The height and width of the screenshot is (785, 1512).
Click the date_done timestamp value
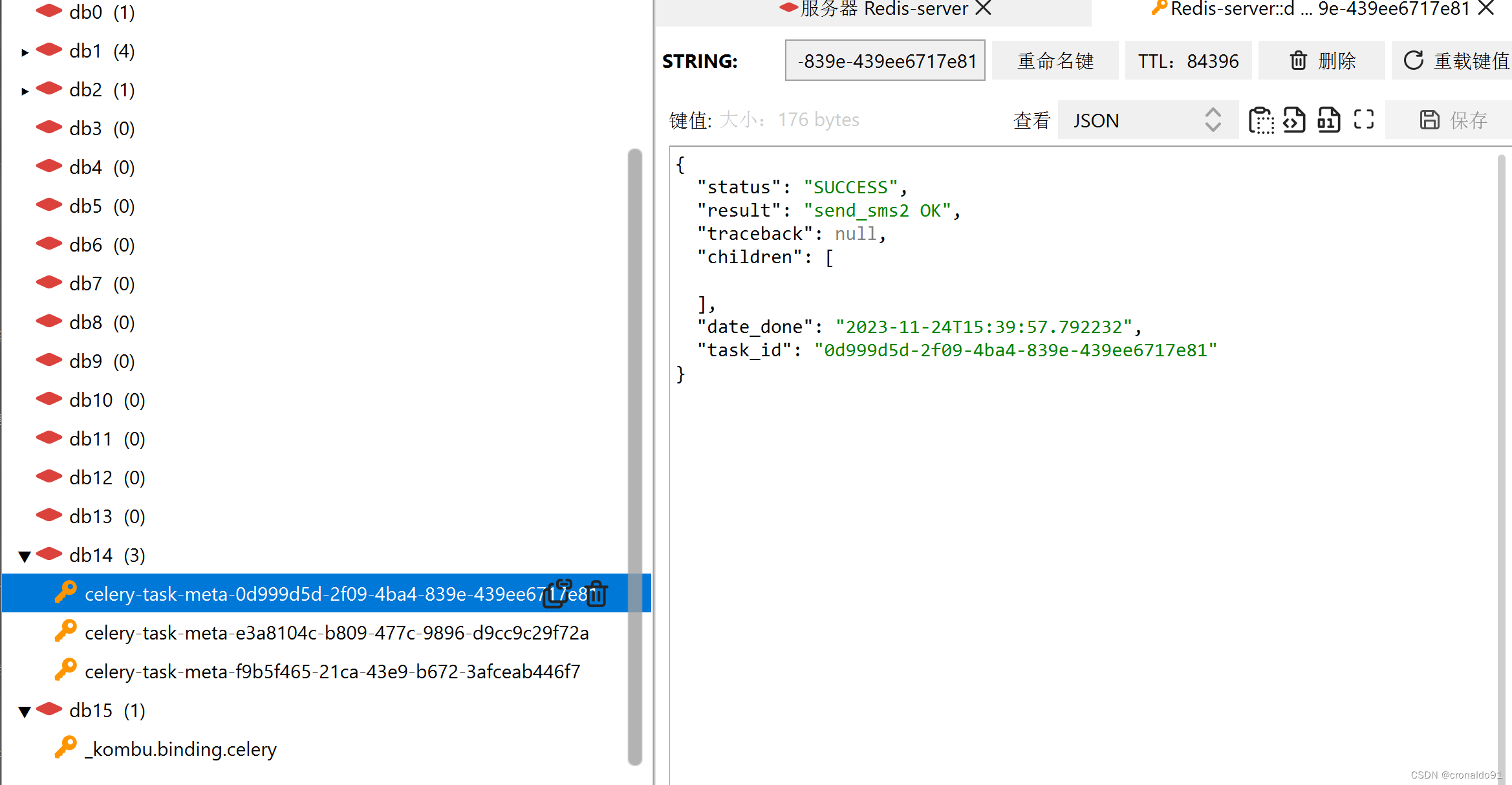(x=984, y=327)
